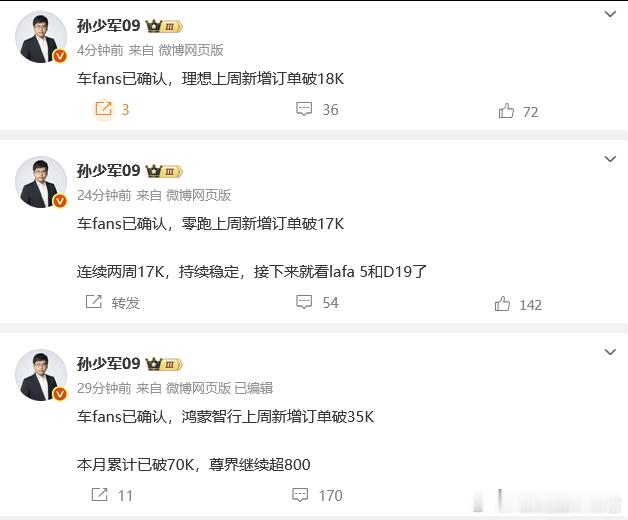Repost the 理想 18K orders post

tap(112, 109)
